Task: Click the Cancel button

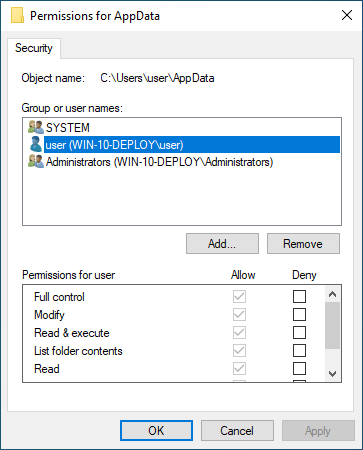Action: (237, 431)
